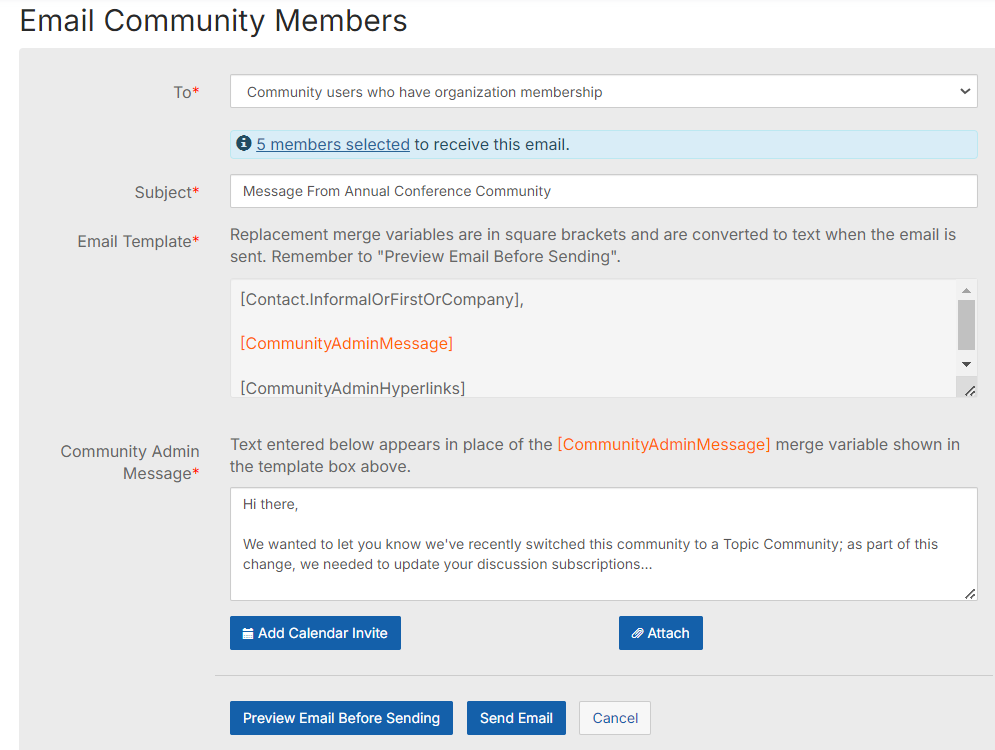Click the scroll-up arrow of the template box
Viewport: 995px width, 750px height.
point(966,289)
